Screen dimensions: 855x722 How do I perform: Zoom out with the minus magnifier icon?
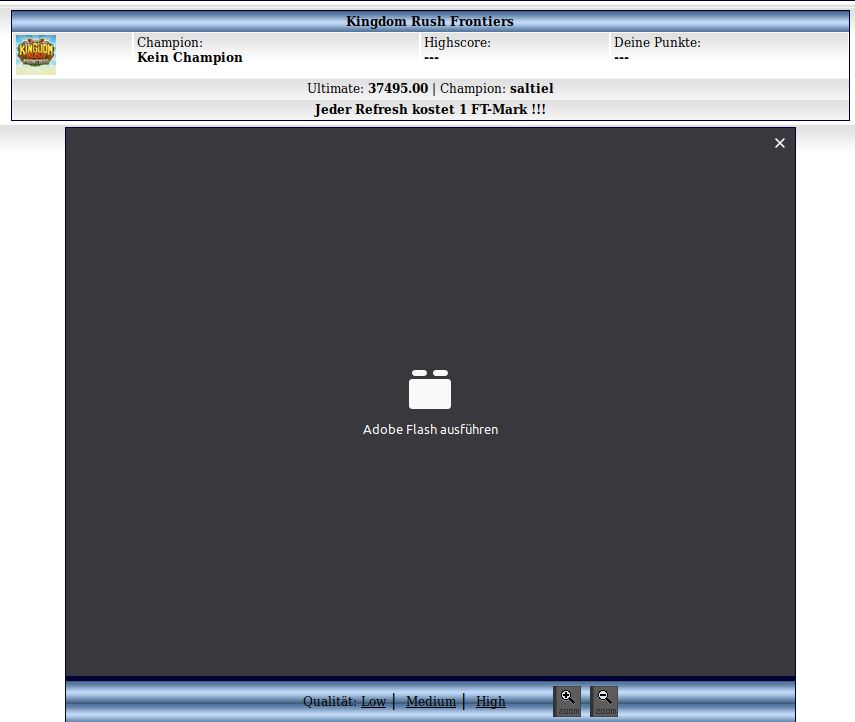tap(604, 701)
